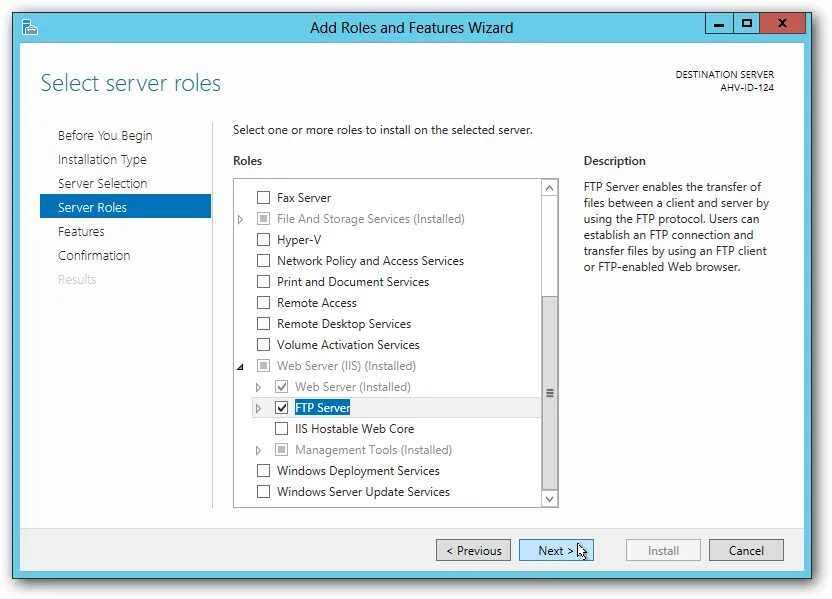Maximize the wizard window

pyautogui.click(x=747, y=23)
